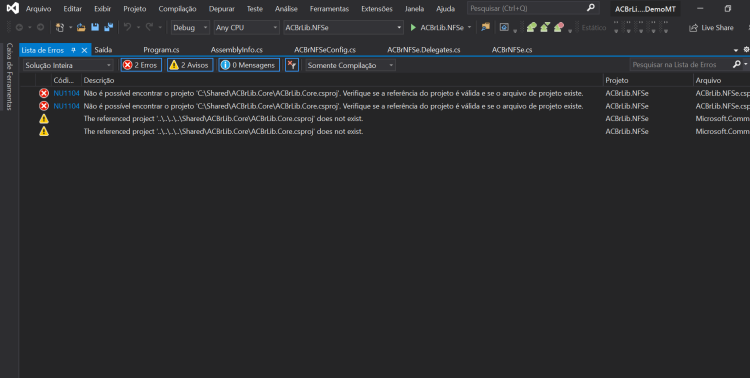Switch to the Saída tab
750x378 pixels.
103,50
